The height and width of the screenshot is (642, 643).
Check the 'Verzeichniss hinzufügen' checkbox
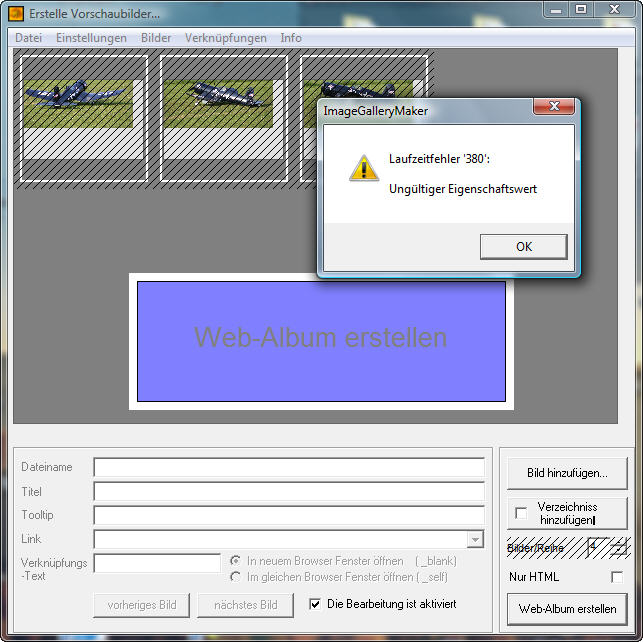[521, 513]
